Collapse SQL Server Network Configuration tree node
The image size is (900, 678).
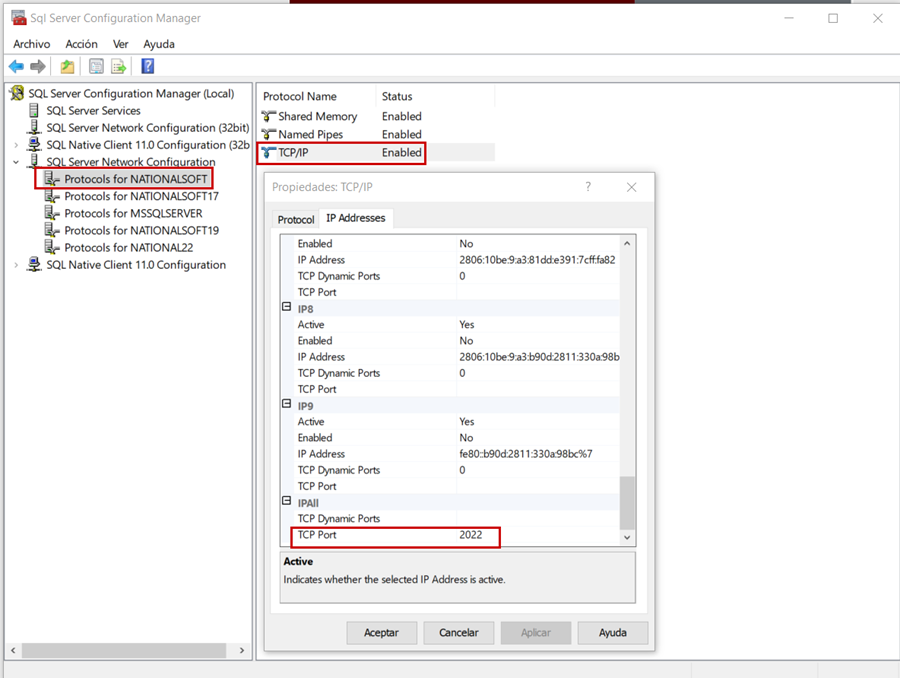[16, 162]
